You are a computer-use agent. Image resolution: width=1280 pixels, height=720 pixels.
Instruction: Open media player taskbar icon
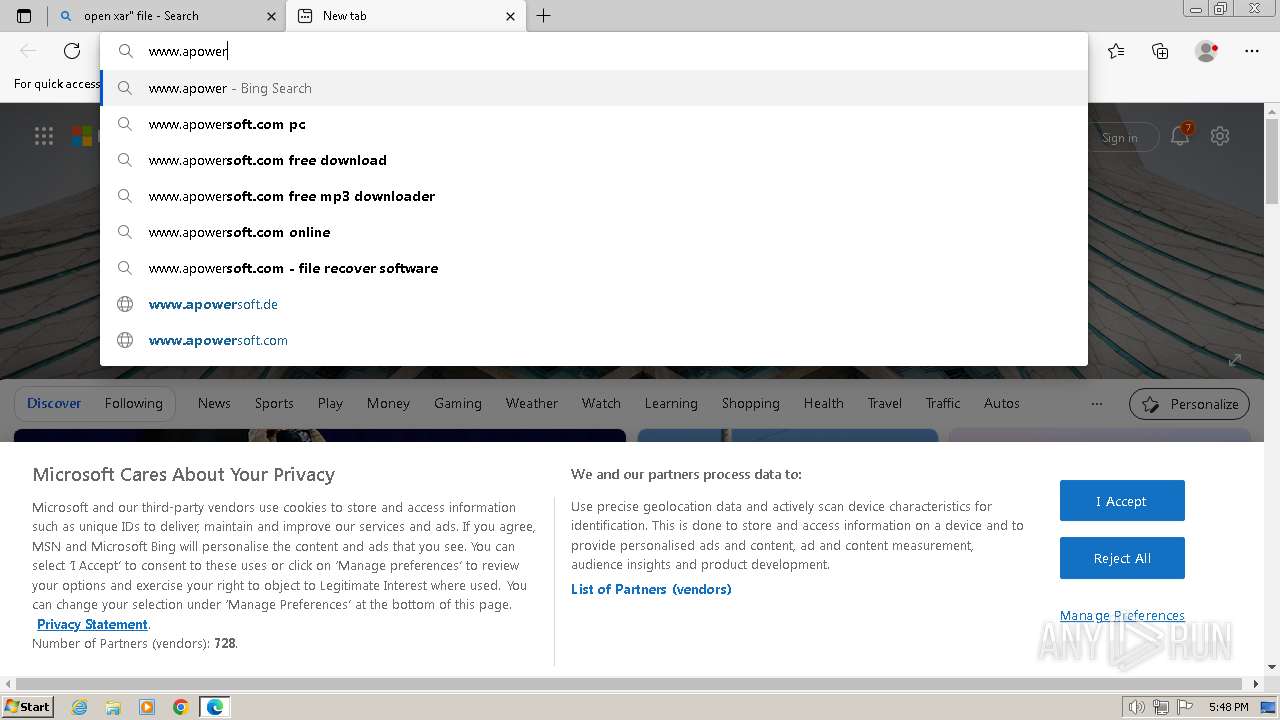tap(147, 707)
